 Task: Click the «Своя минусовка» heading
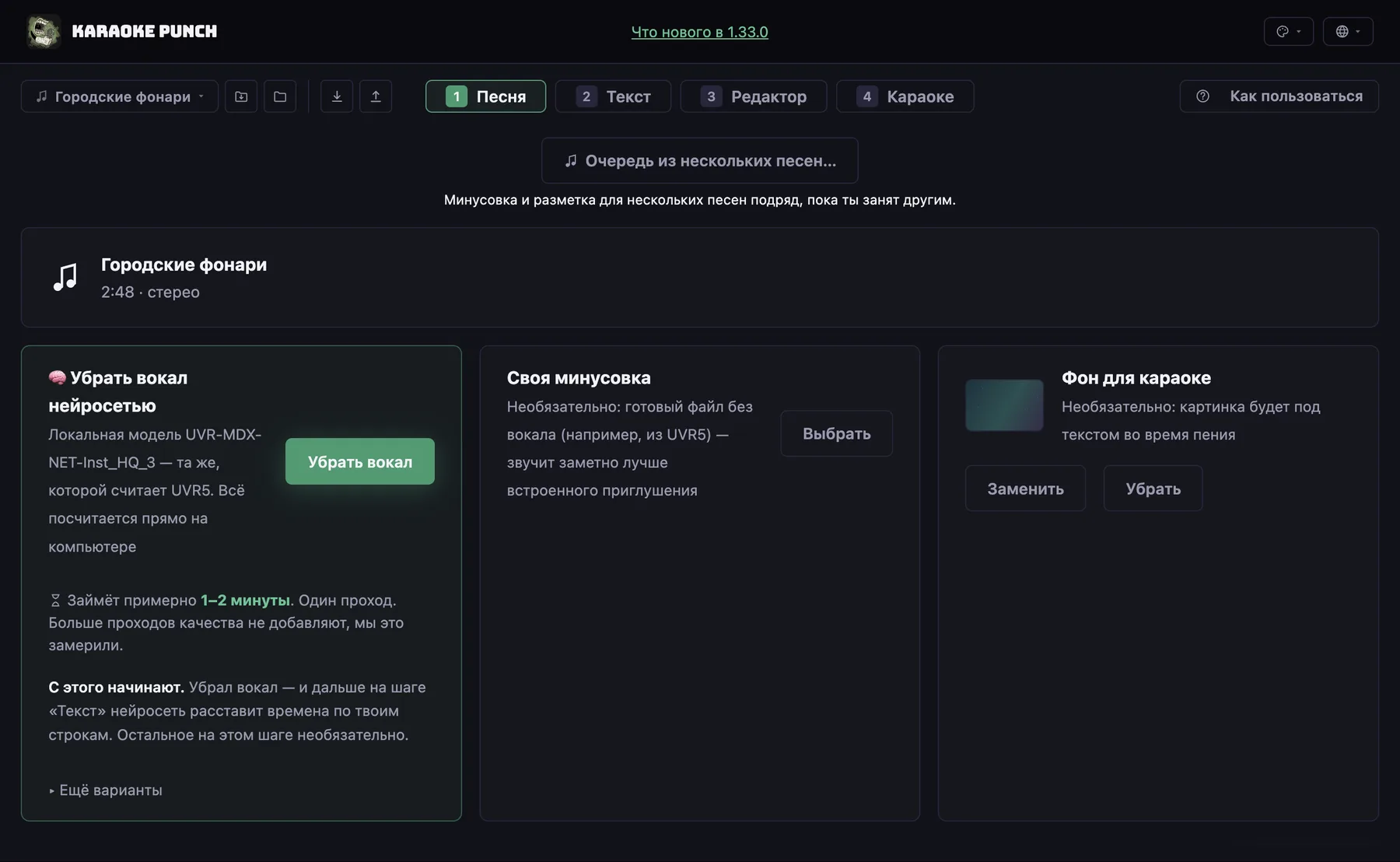[x=579, y=378]
